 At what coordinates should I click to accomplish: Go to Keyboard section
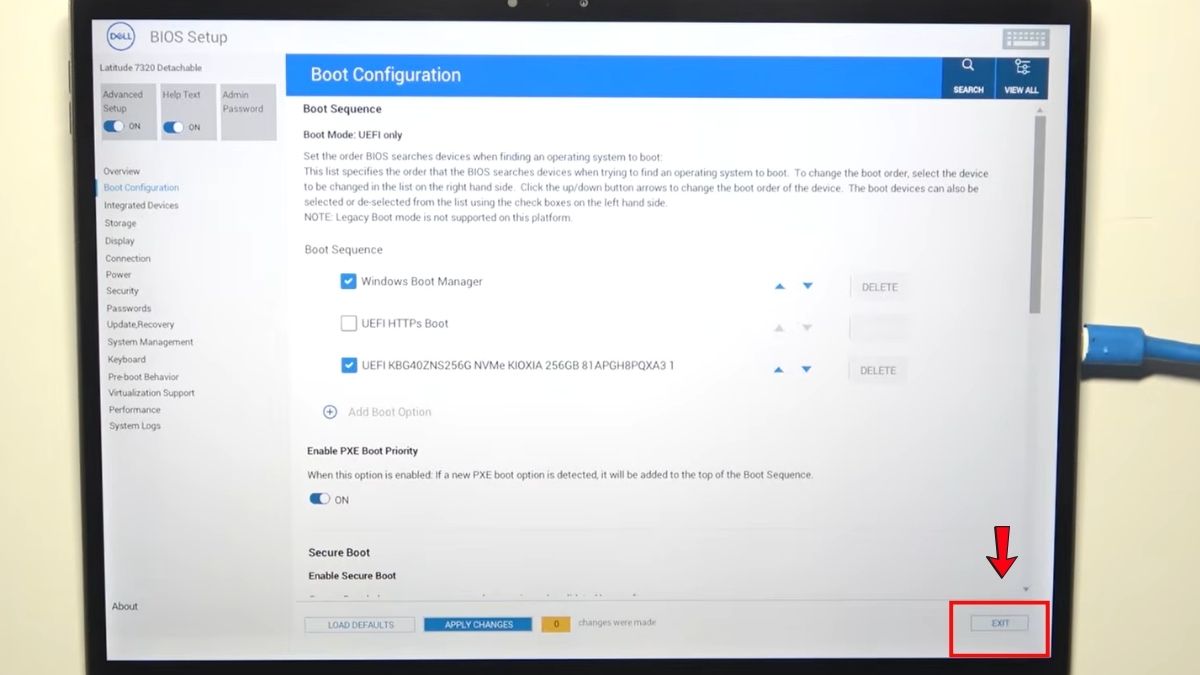pyautogui.click(x=127, y=359)
